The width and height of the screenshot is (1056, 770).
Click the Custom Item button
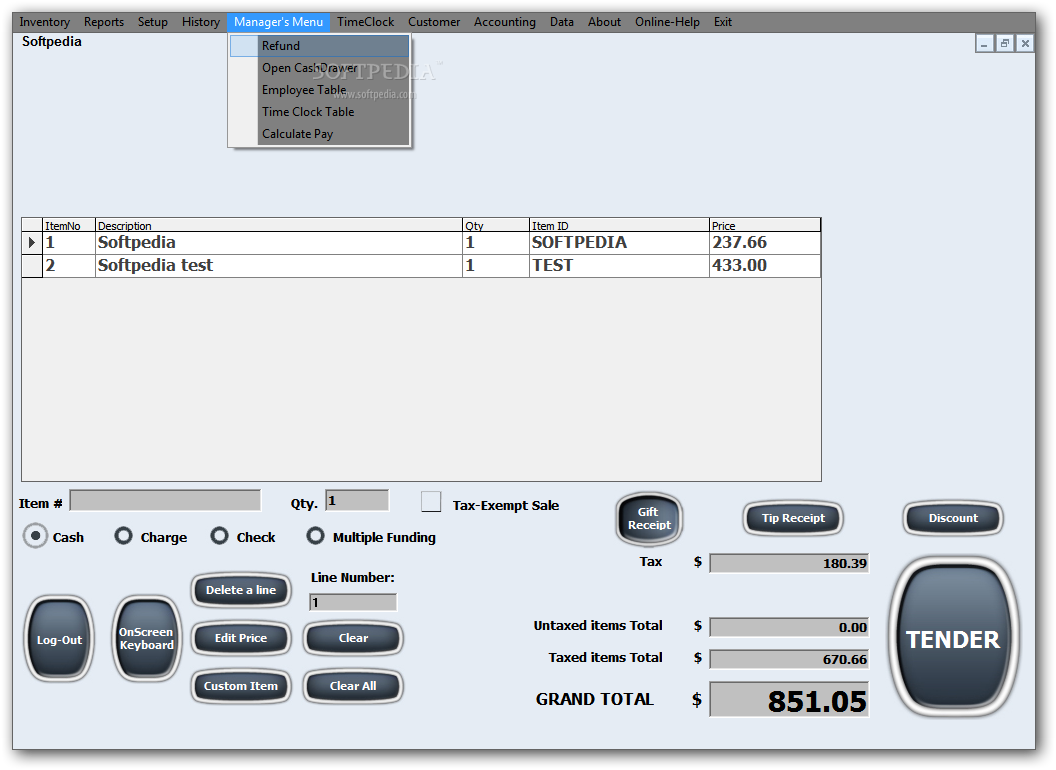(241, 686)
